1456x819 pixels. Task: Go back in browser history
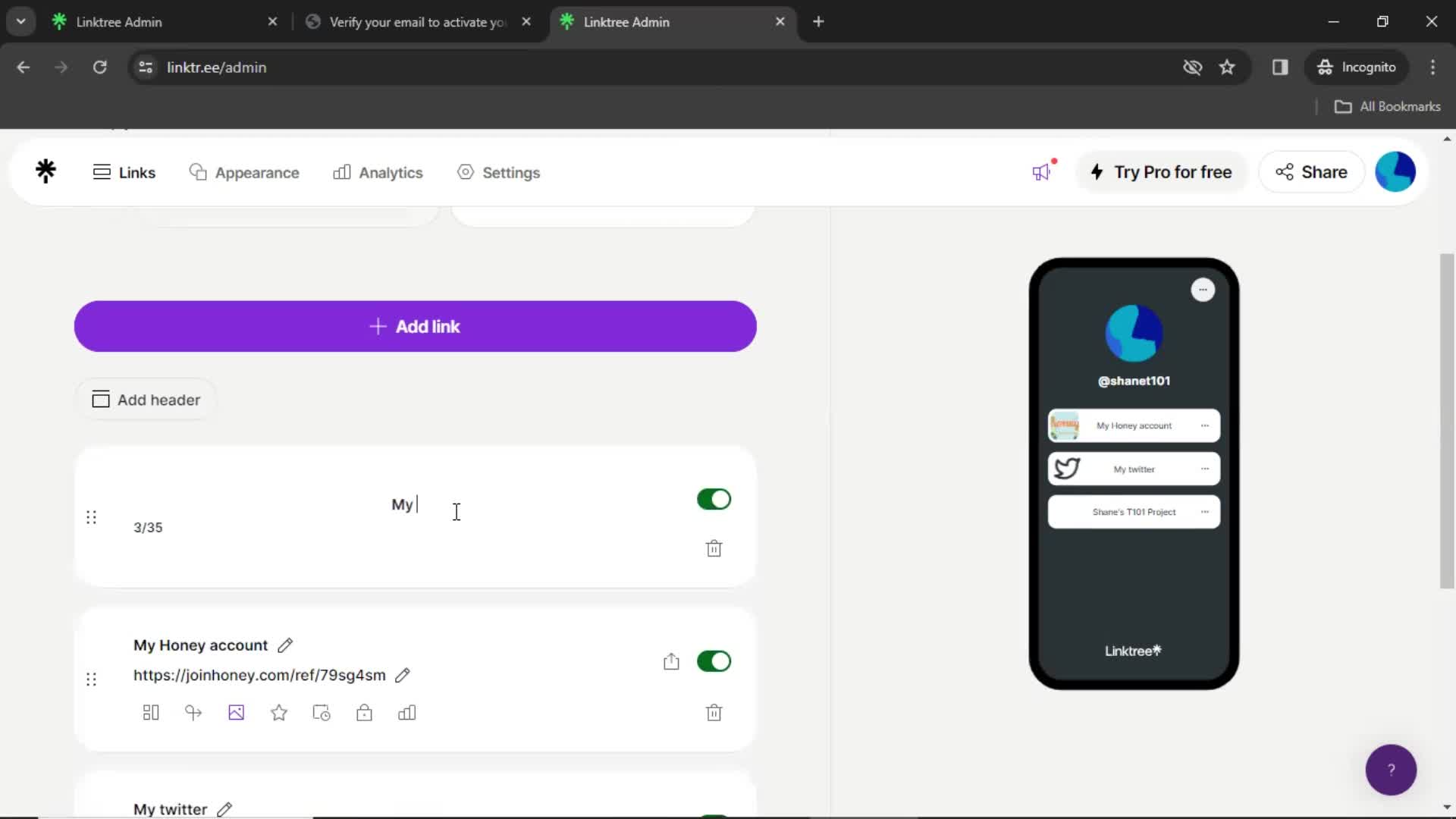[x=24, y=67]
